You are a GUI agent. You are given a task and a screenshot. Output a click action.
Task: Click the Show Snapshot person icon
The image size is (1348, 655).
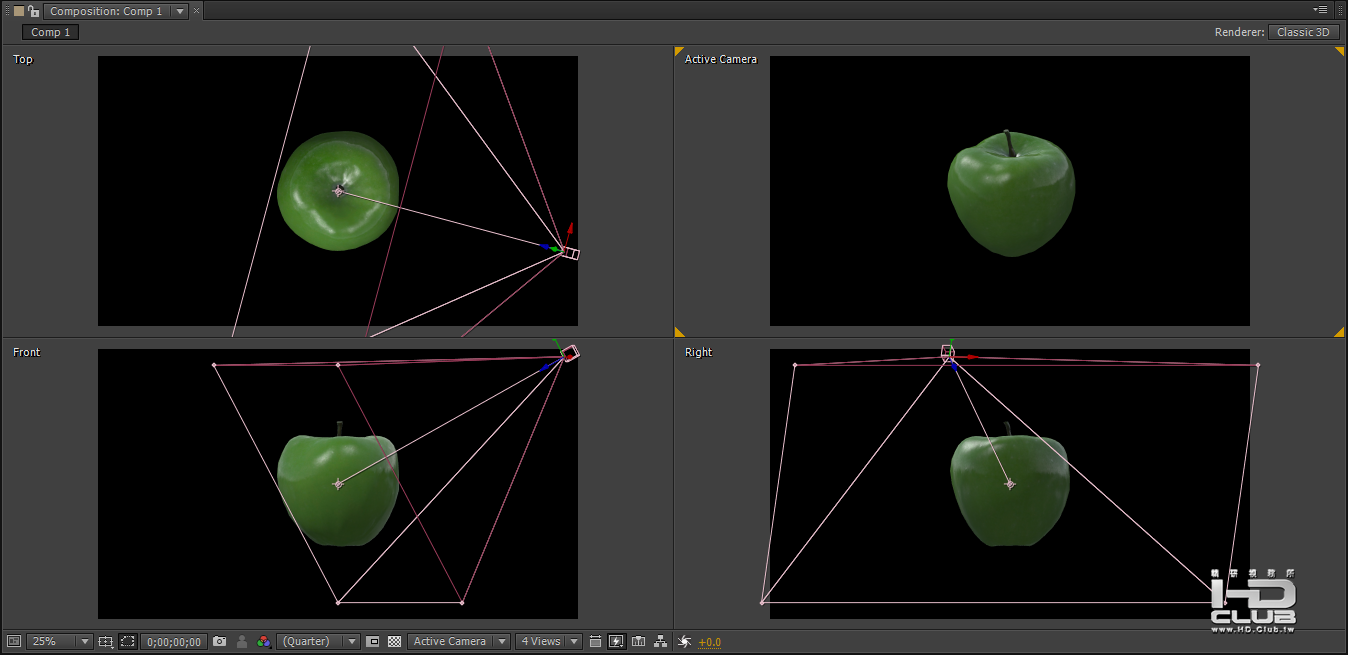pos(242,641)
